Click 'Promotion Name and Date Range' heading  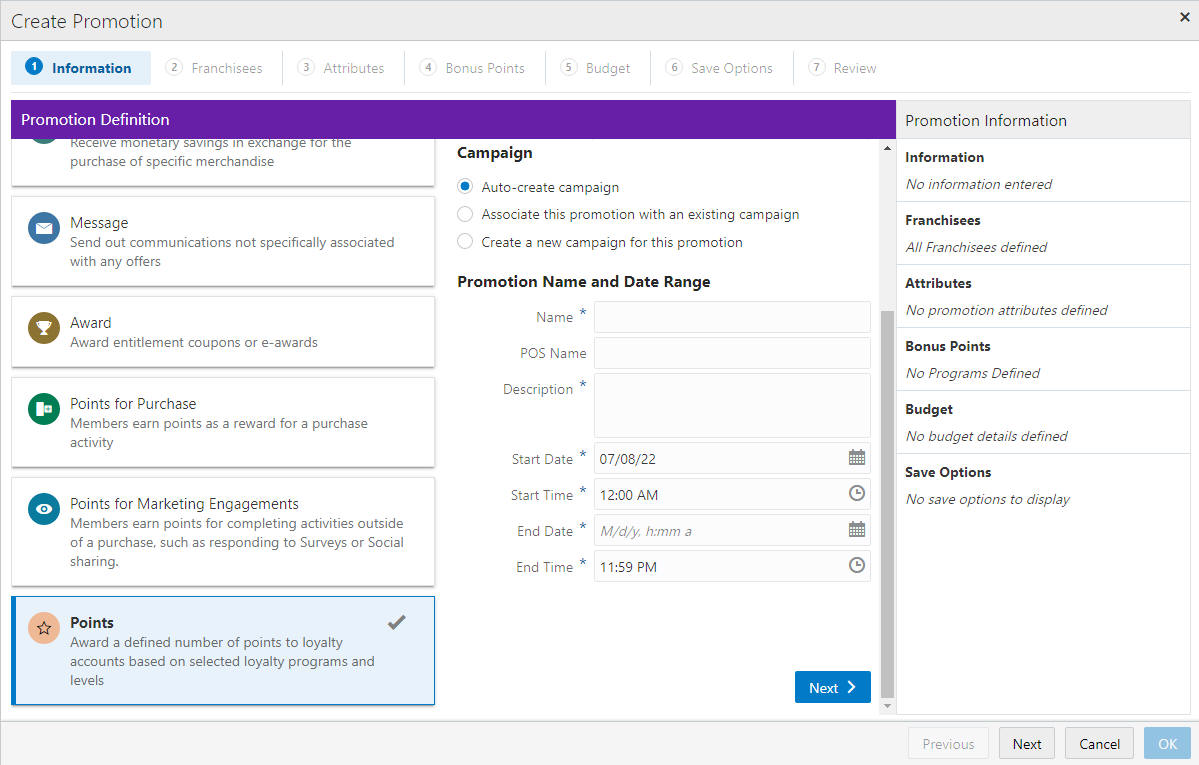coord(583,282)
